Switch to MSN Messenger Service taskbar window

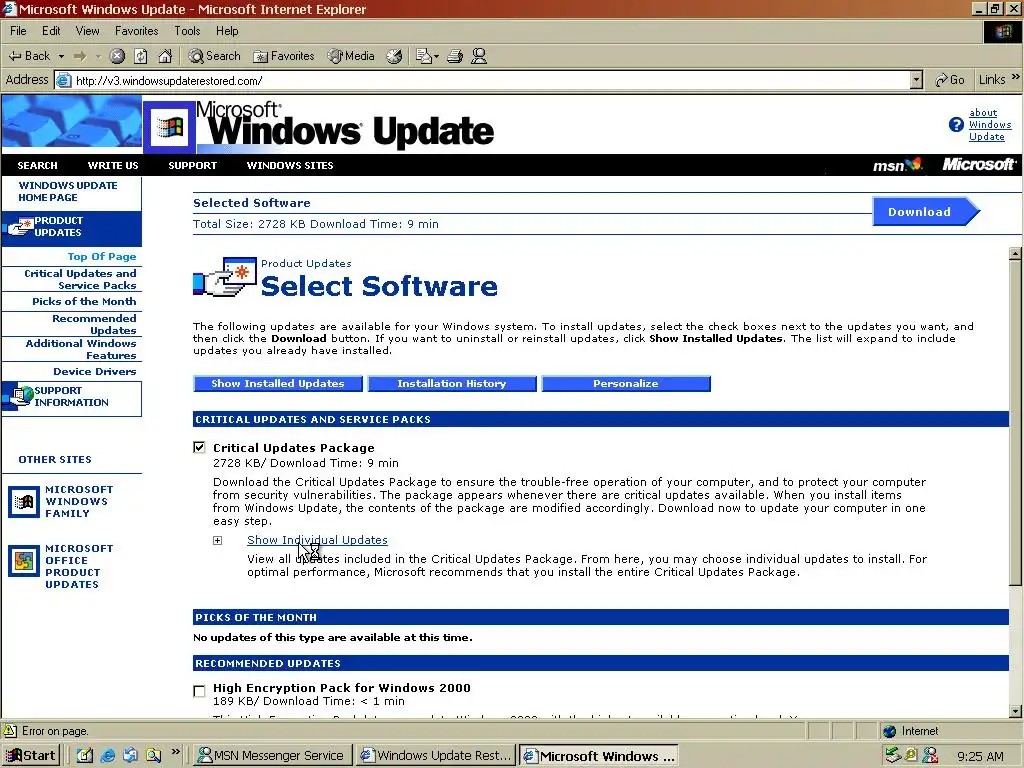click(x=273, y=756)
